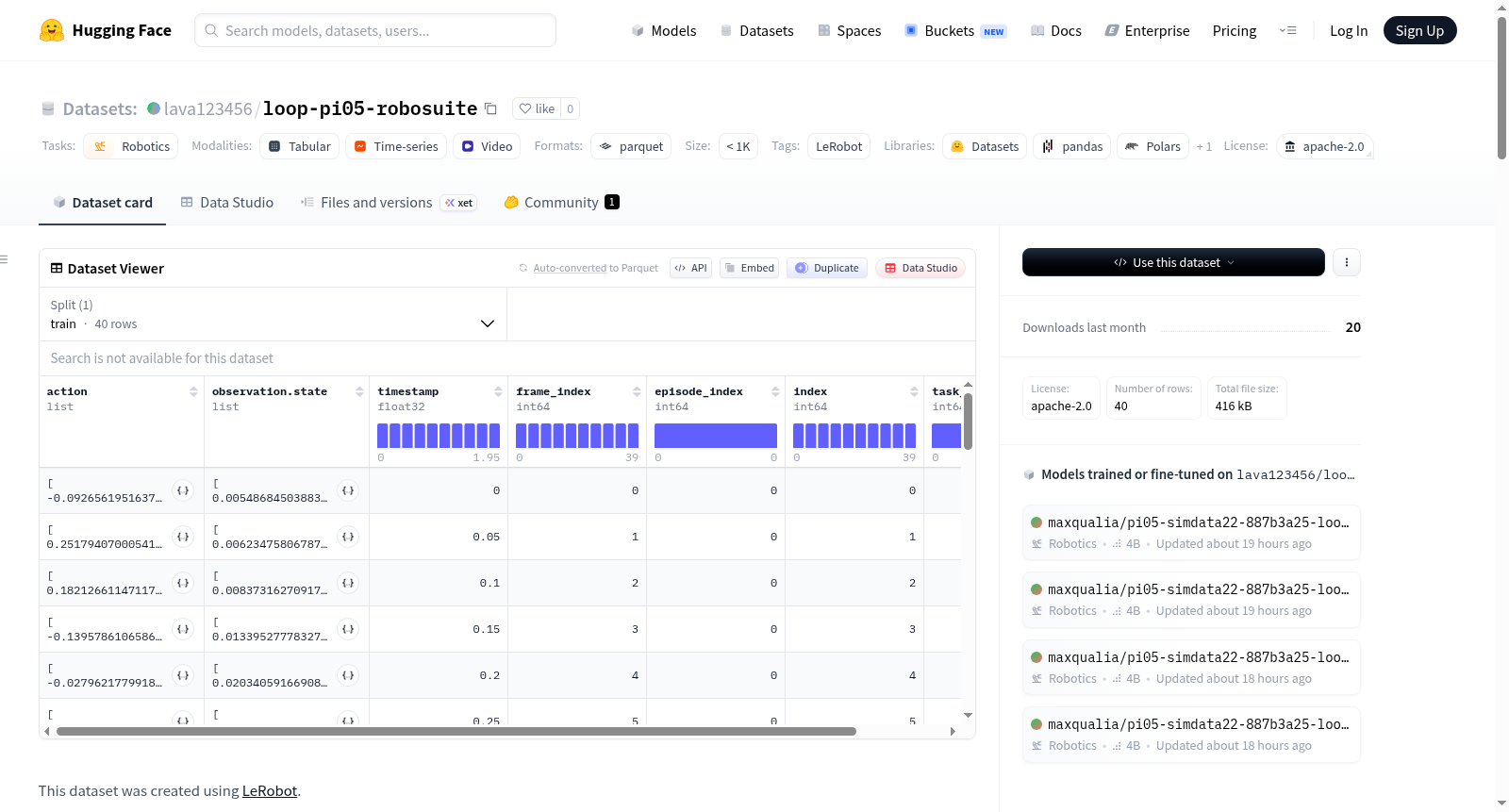Image resolution: width=1509 pixels, height=812 pixels.
Task: Click the search models input field
Action: click(x=375, y=30)
